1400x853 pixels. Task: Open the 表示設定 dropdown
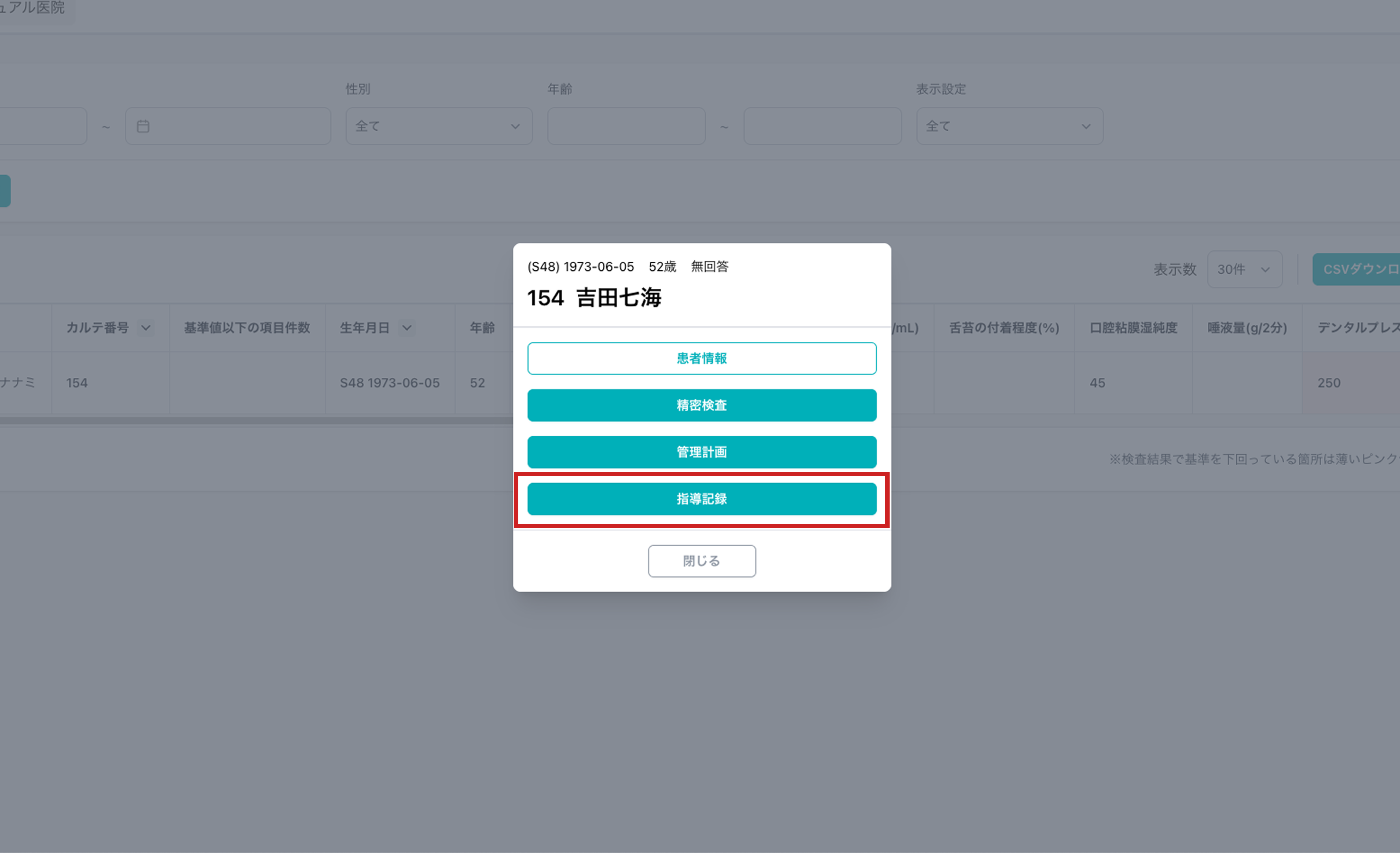pyautogui.click(x=1010, y=126)
